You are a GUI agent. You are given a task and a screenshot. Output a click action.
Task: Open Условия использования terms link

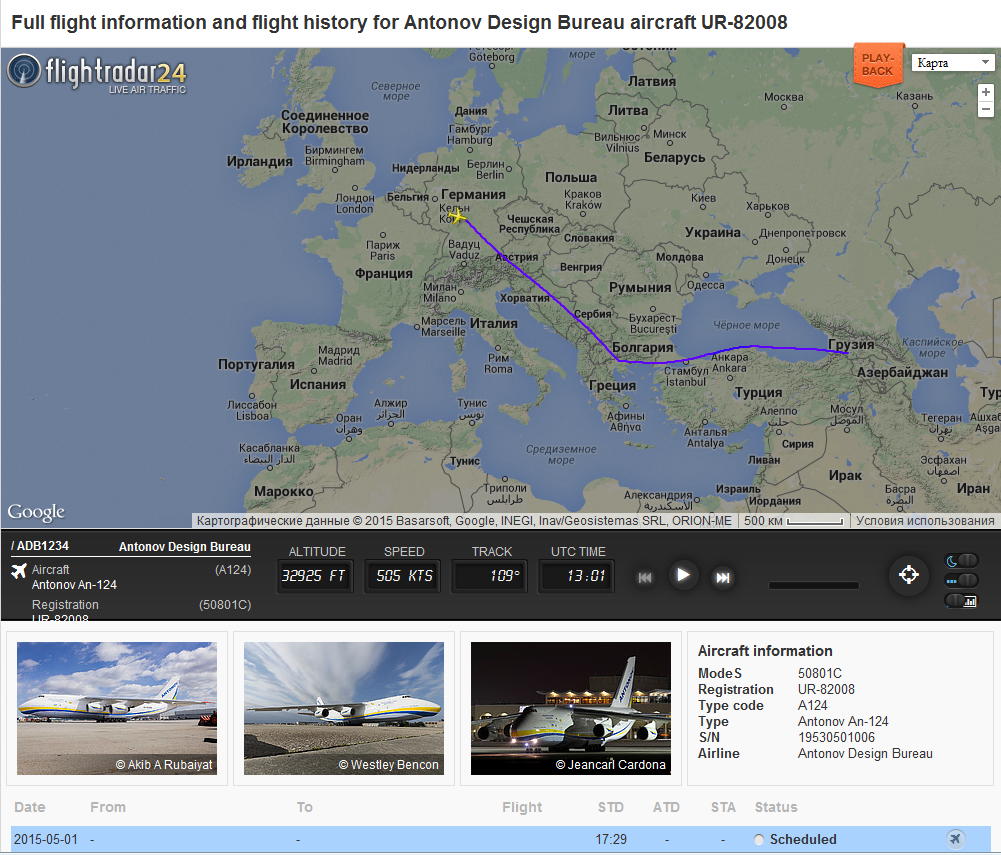[925, 520]
